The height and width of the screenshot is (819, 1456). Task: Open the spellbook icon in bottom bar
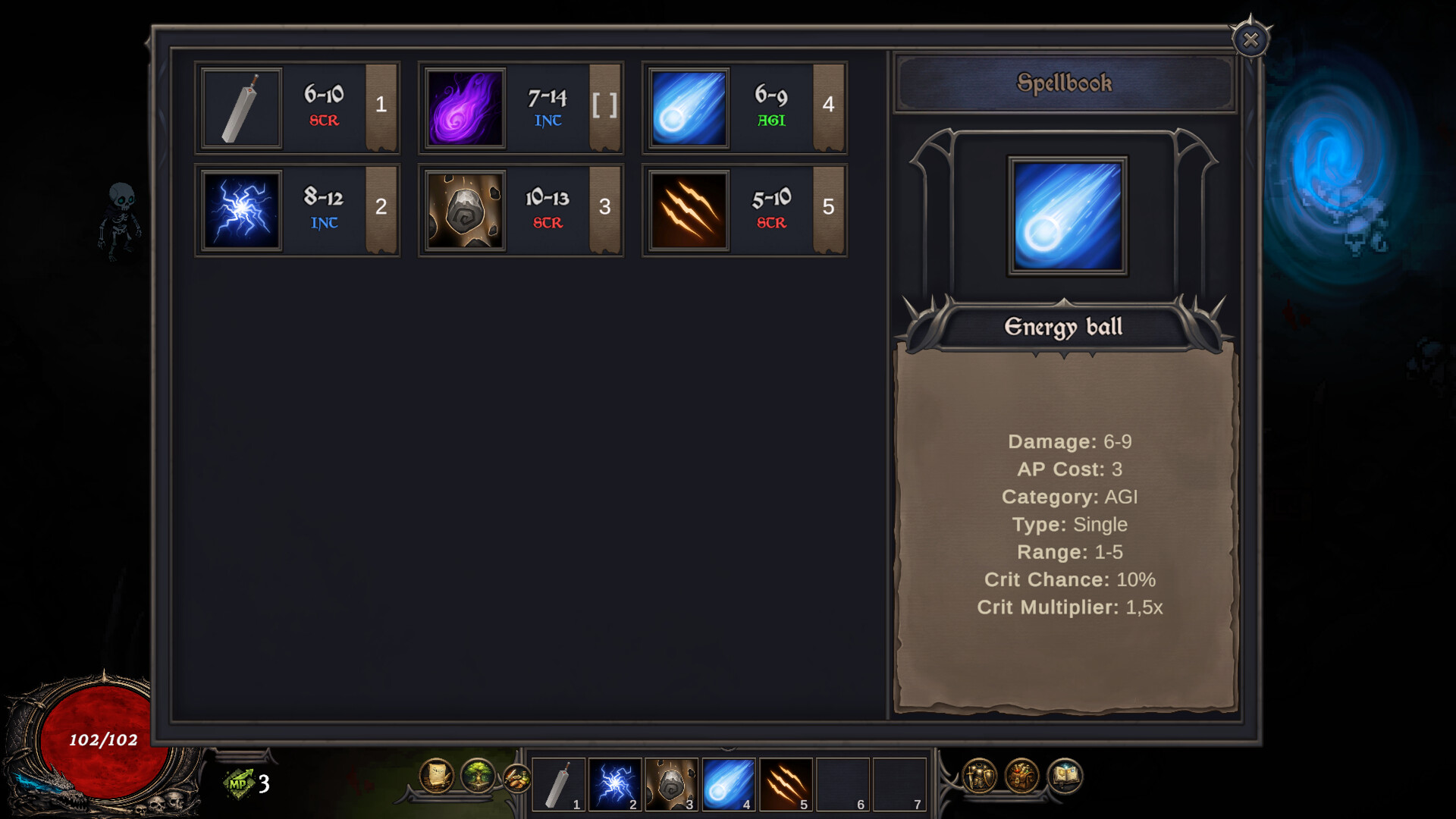coord(1065,776)
